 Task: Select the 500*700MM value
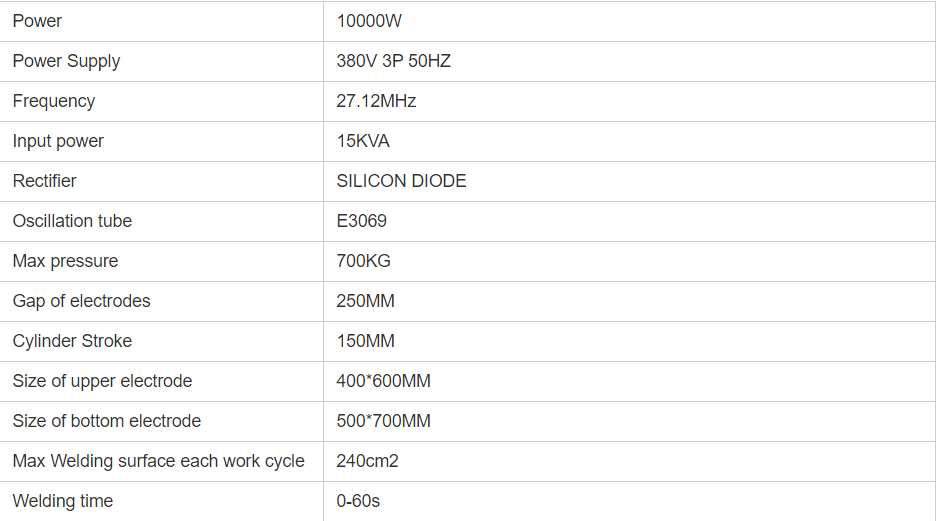383,421
